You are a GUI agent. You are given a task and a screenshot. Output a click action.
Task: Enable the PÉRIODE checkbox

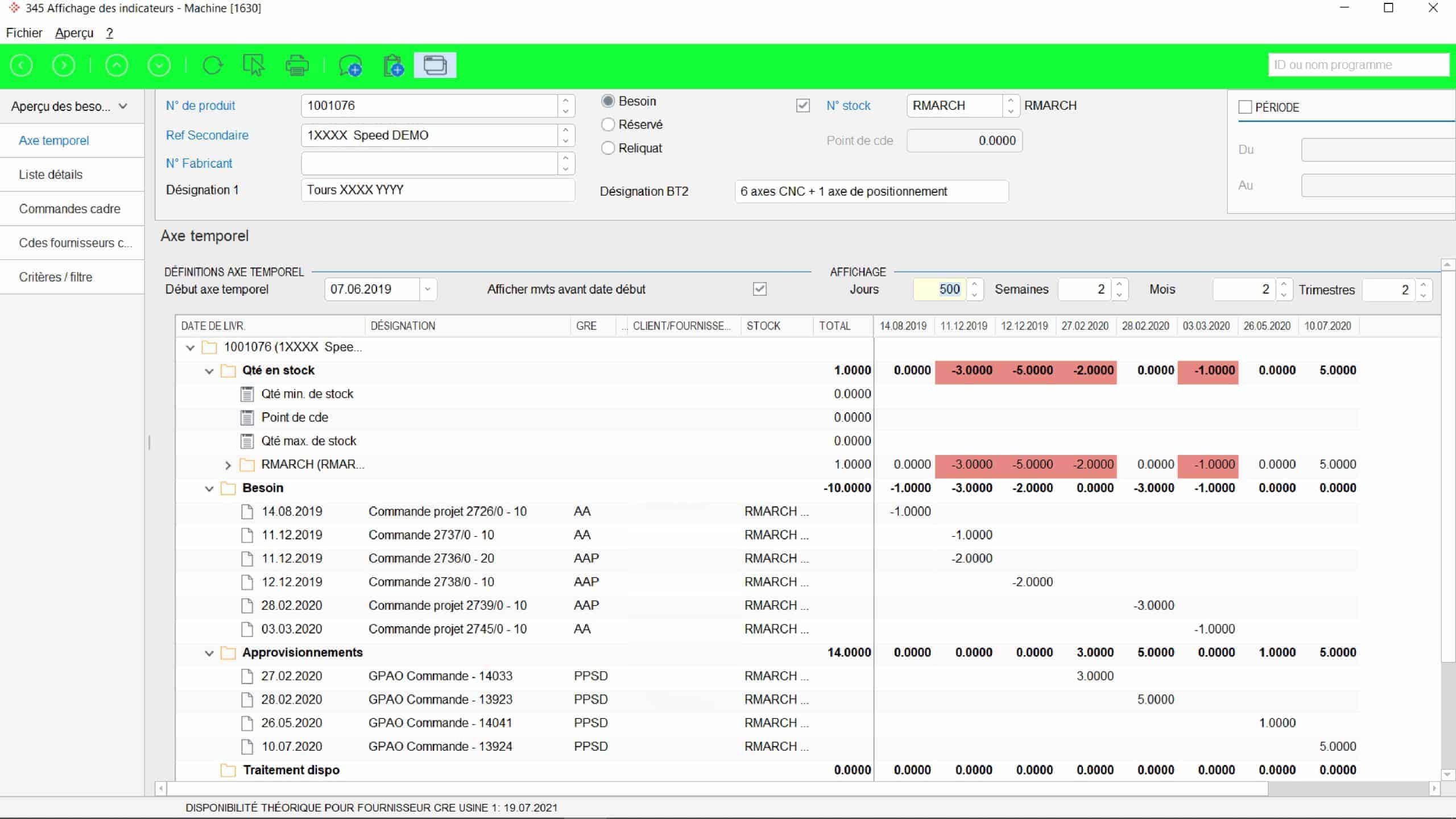tap(1245, 107)
